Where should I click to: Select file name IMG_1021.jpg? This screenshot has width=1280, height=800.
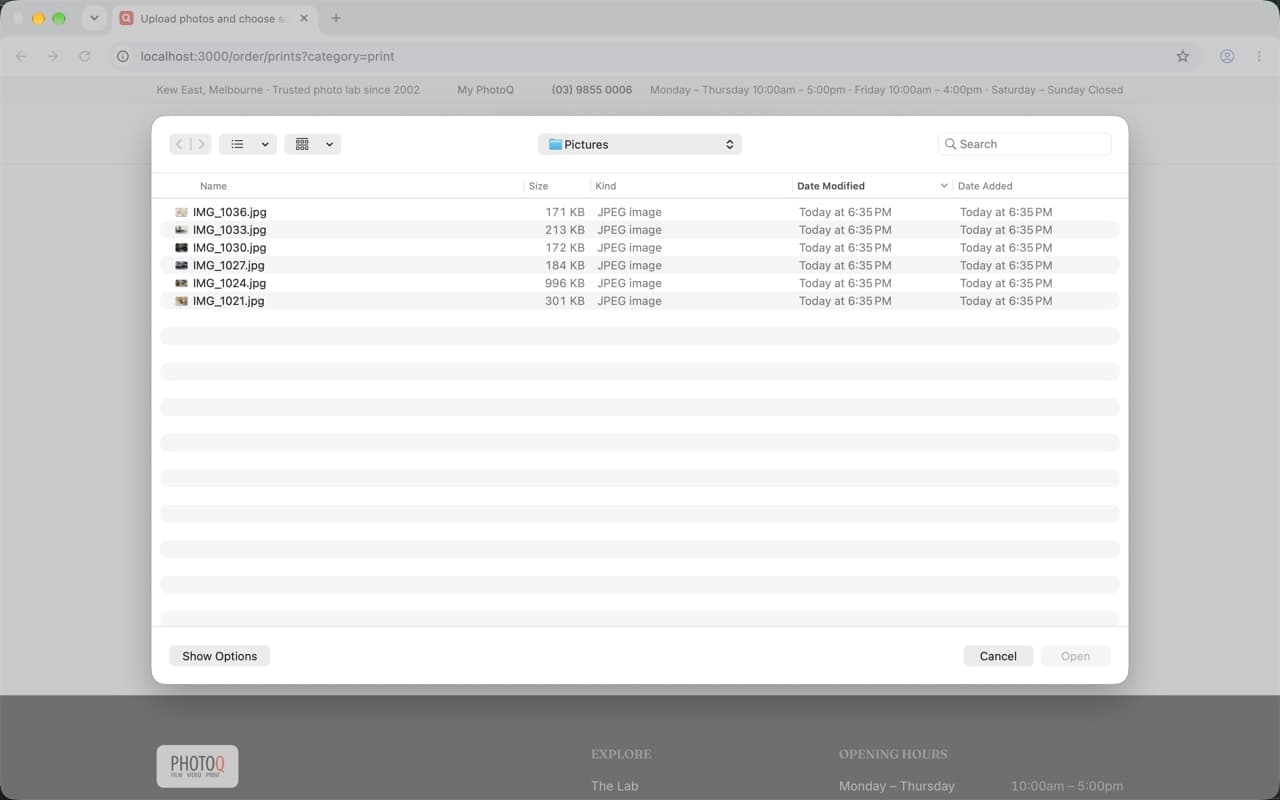point(229,301)
